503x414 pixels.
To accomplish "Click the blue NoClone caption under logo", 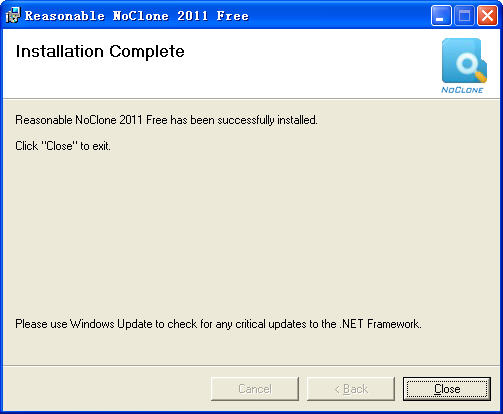I will pyautogui.click(x=462, y=90).
